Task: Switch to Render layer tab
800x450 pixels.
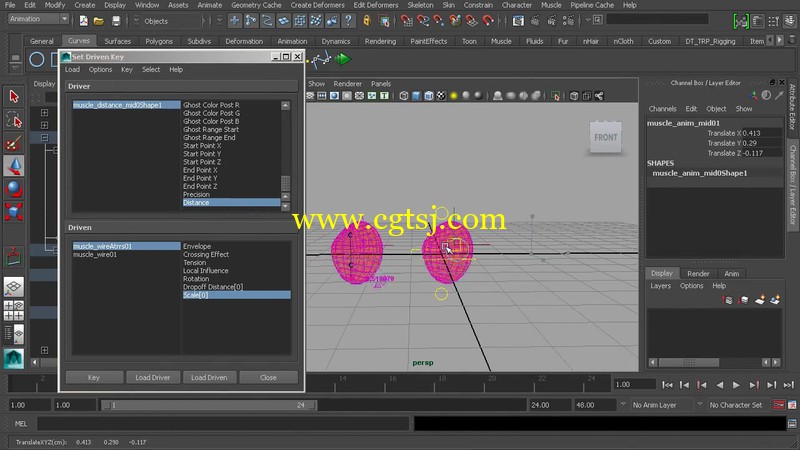Action: 698,273
